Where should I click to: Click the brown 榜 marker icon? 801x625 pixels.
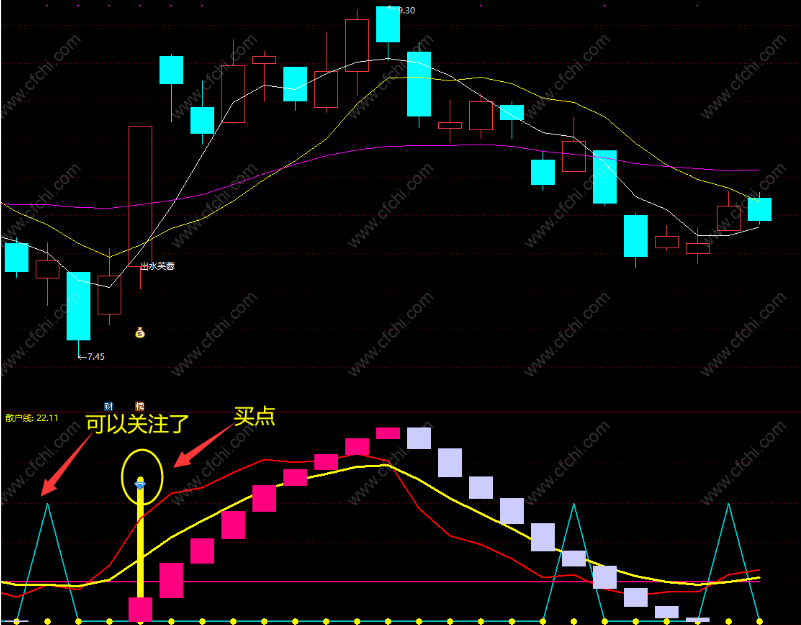coord(139,406)
